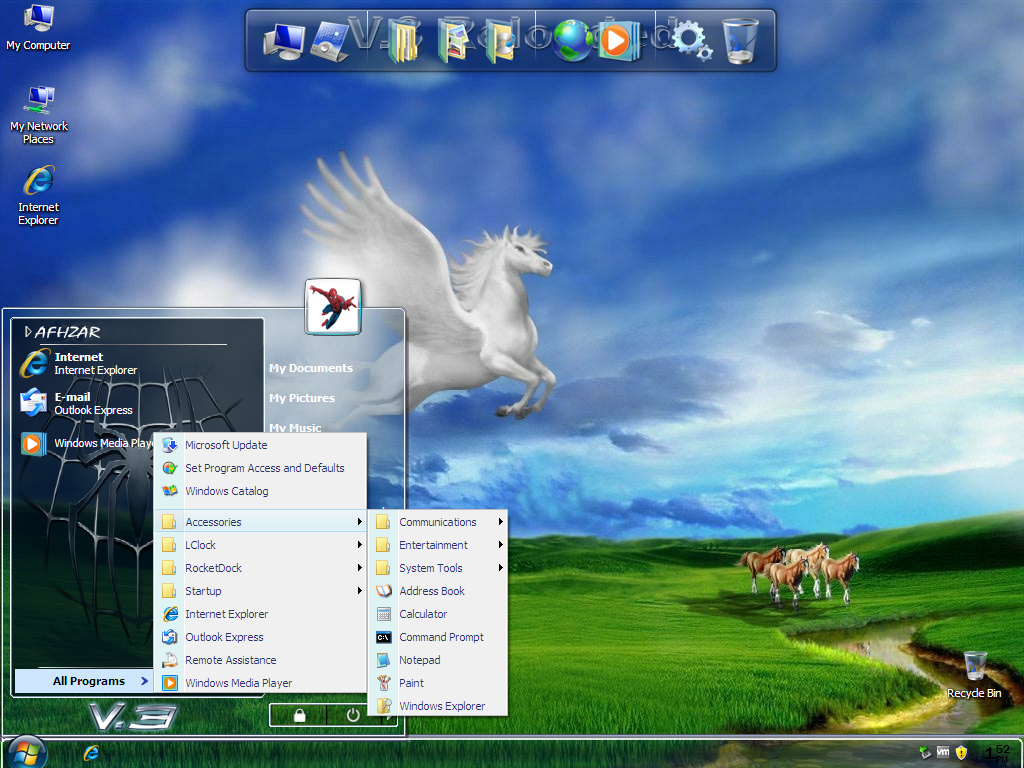Launch Windows Media Player from recent programs
Image resolution: width=1024 pixels, height=768 pixels.
pyautogui.click(x=86, y=443)
